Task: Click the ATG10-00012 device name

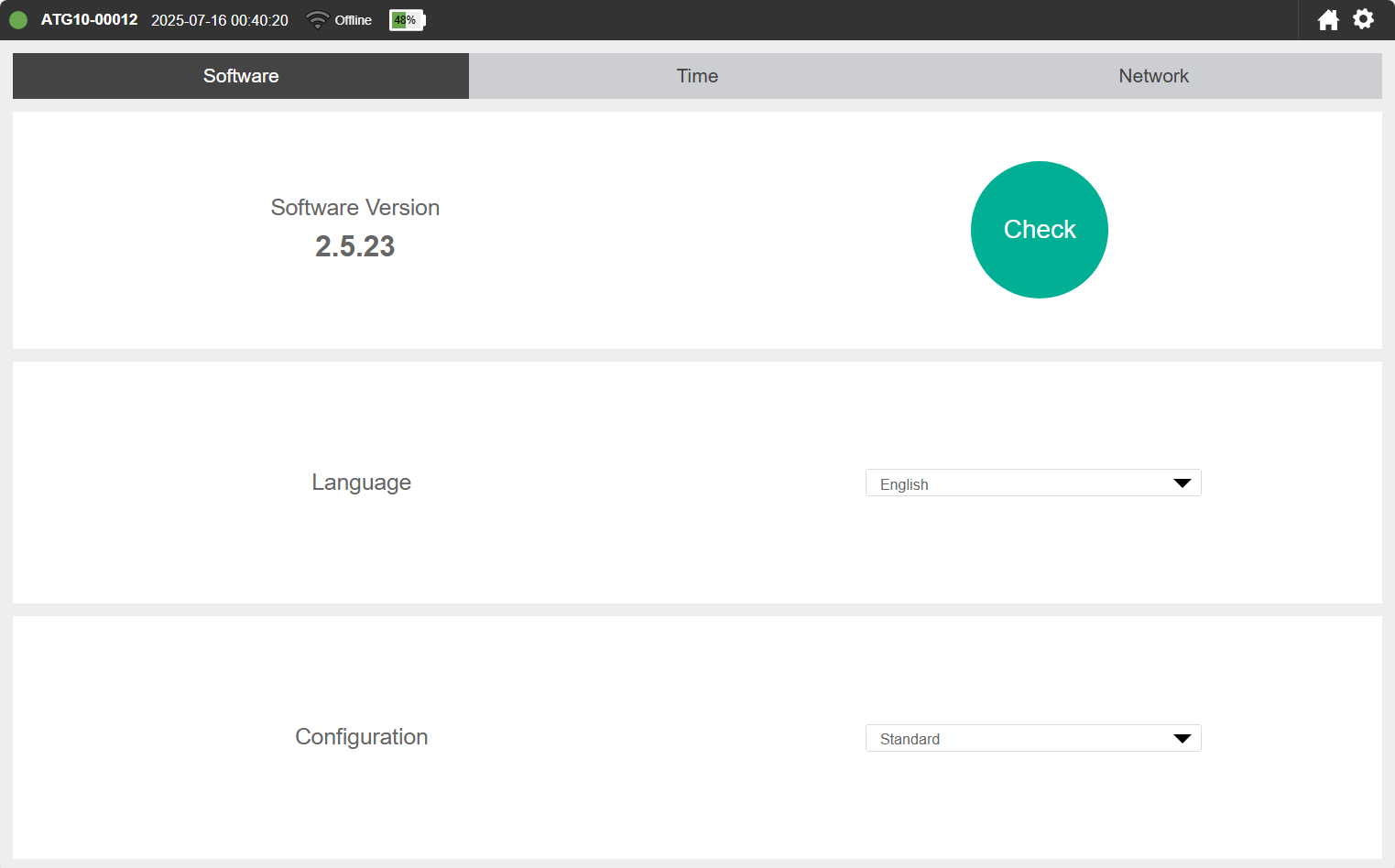Action: 89,19
